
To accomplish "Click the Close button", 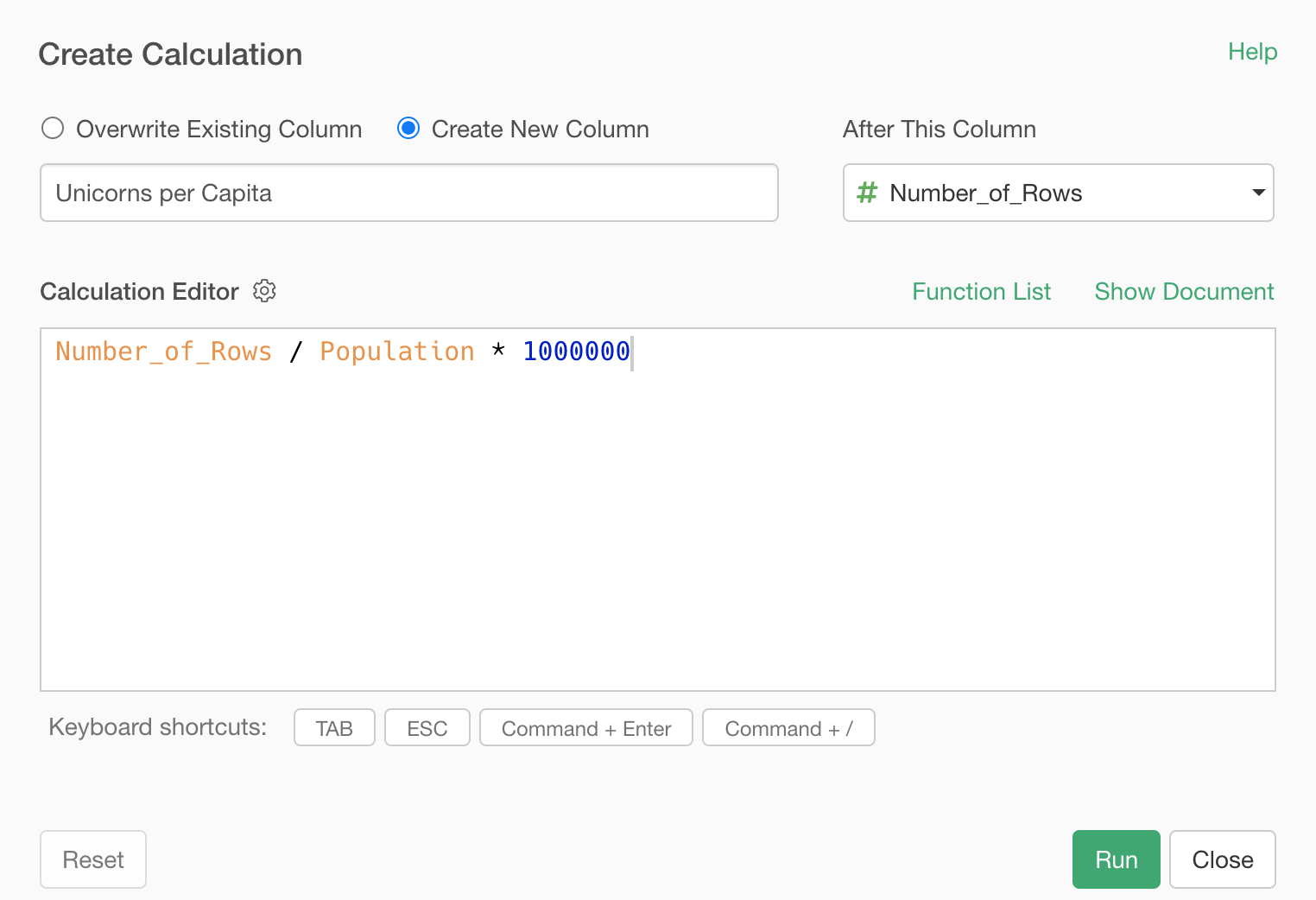I will click(x=1222, y=859).
